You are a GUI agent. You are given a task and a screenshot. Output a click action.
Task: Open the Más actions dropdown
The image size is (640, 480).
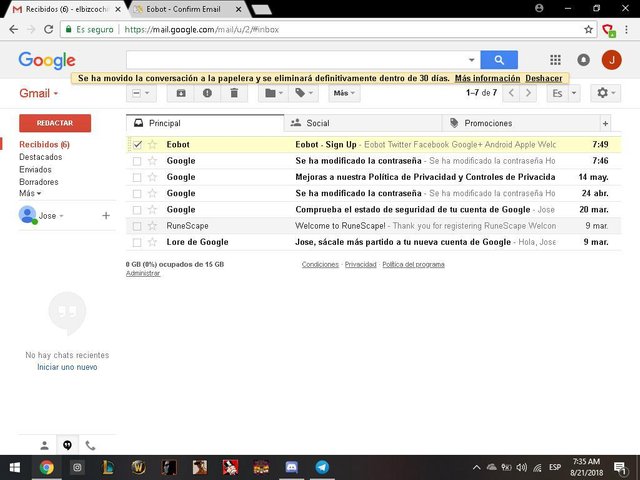click(344, 93)
